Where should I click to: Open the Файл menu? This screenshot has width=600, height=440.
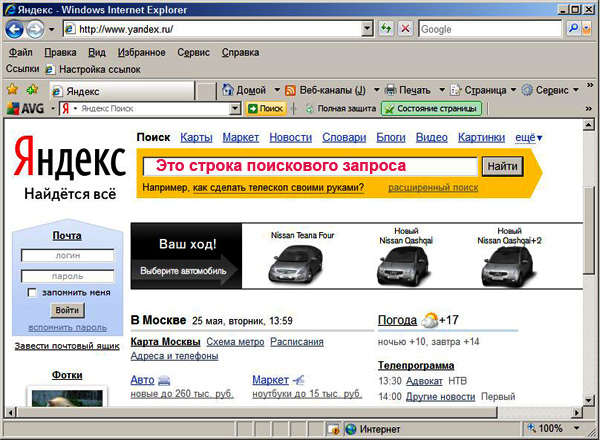pyautogui.click(x=21, y=52)
